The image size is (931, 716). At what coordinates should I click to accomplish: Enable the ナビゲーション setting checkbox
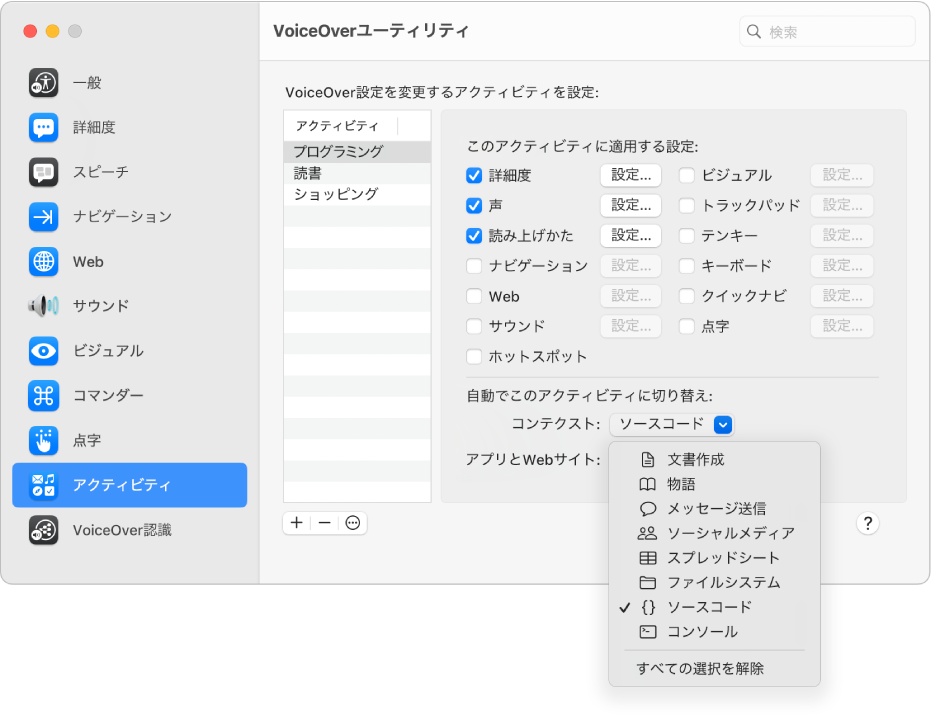473,265
